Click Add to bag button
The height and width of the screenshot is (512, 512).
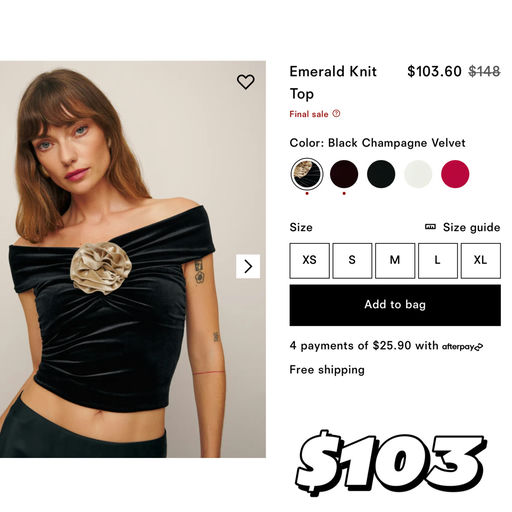pyautogui.click(x=395, y=305)
